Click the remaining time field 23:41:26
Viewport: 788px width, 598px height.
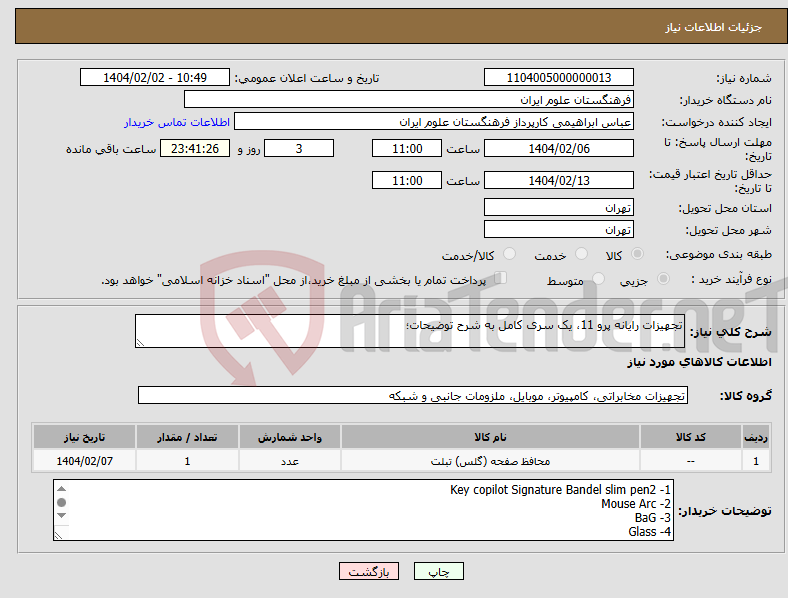(195, 148)
